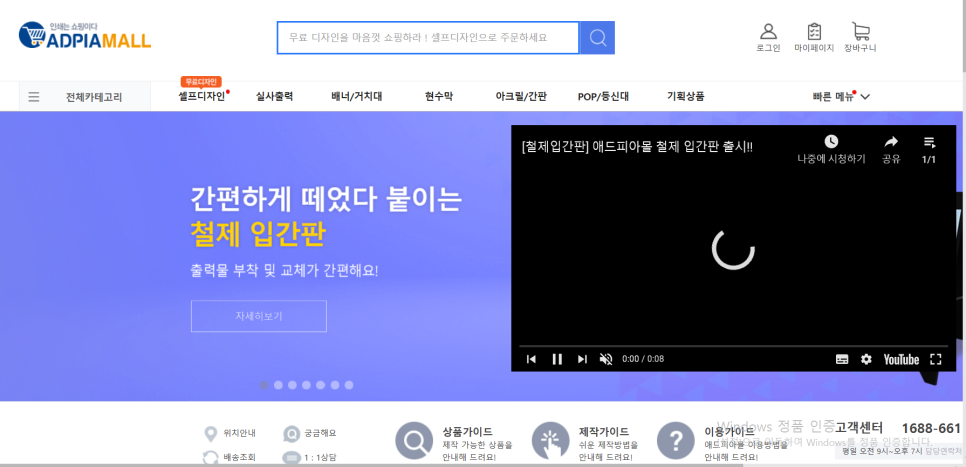This screenshot has height=467, width=966.
Task: Click the 무료디자인 orange badge
Action: (x=201, y=81)
